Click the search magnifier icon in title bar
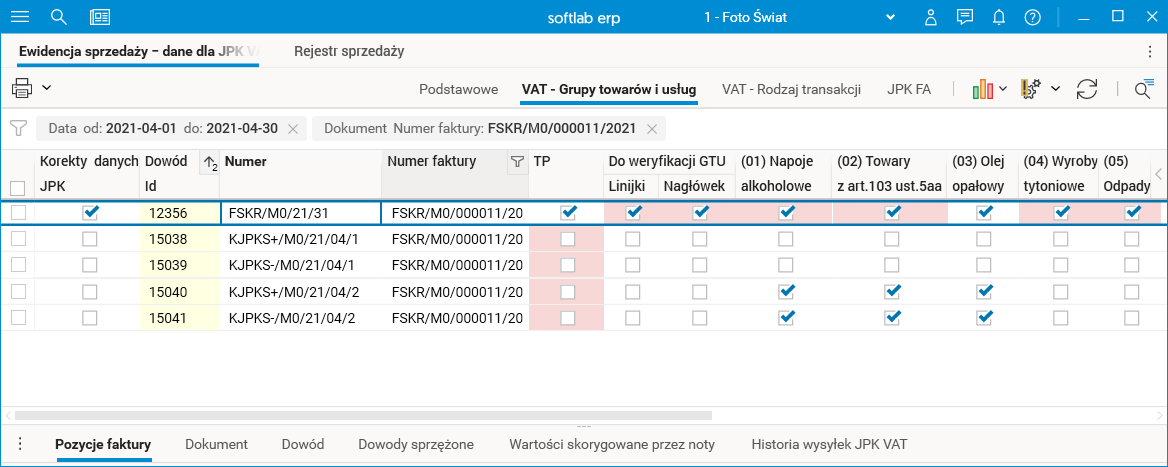 (x=59, y=17)
